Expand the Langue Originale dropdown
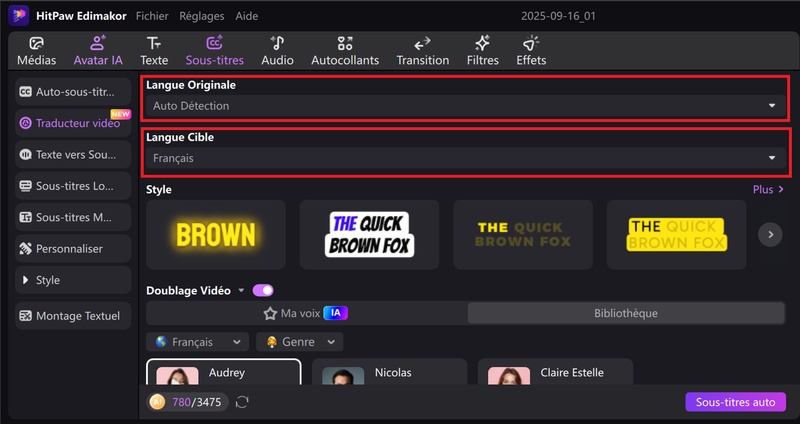This screenshot has width=800, height=424. coord(465,105)
